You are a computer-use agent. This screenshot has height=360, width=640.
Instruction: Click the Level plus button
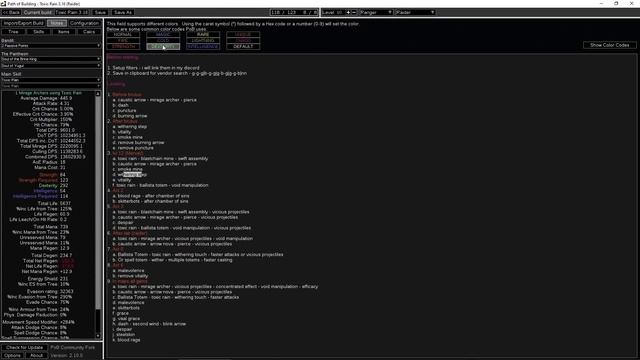coord(348,12)
